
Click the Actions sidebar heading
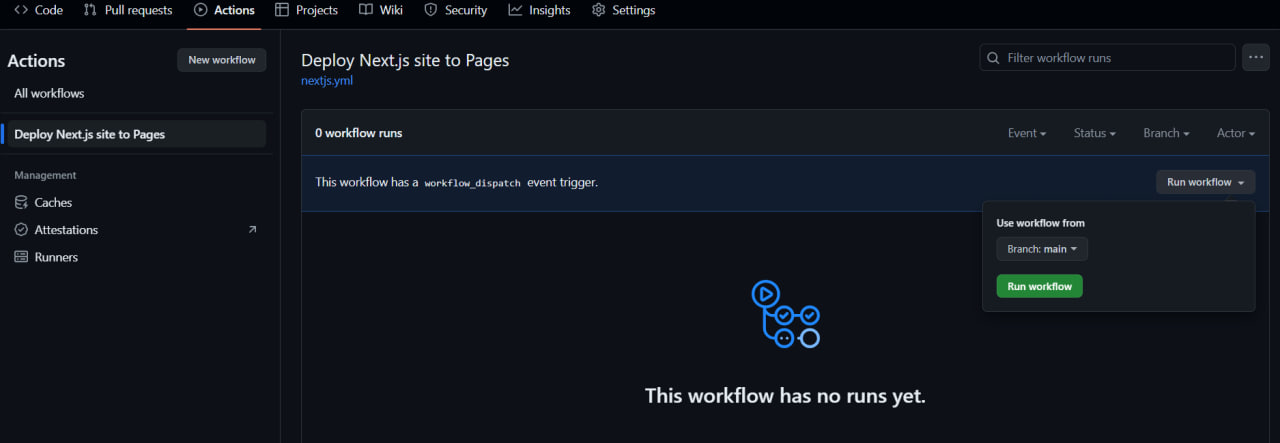36,61
